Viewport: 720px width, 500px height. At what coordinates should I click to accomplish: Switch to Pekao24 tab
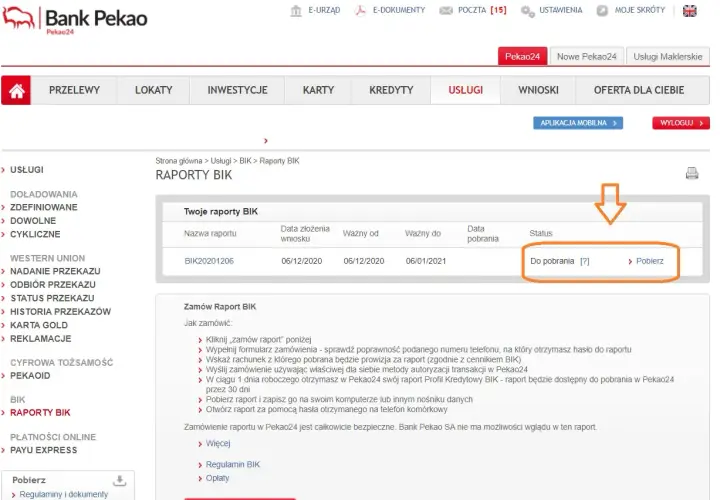tap(523, 56)
